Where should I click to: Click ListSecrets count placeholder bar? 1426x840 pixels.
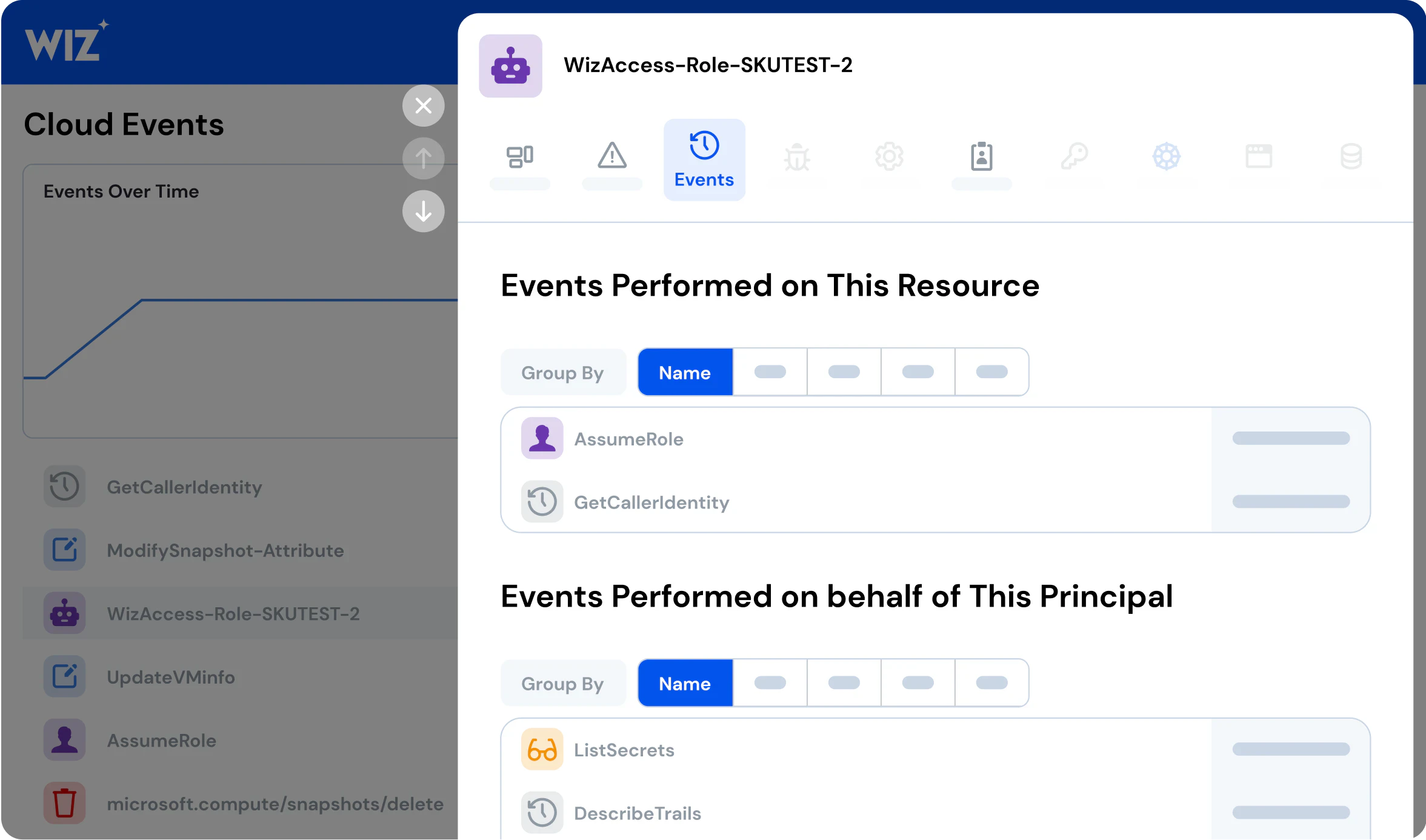click(x=1291, y=750)
